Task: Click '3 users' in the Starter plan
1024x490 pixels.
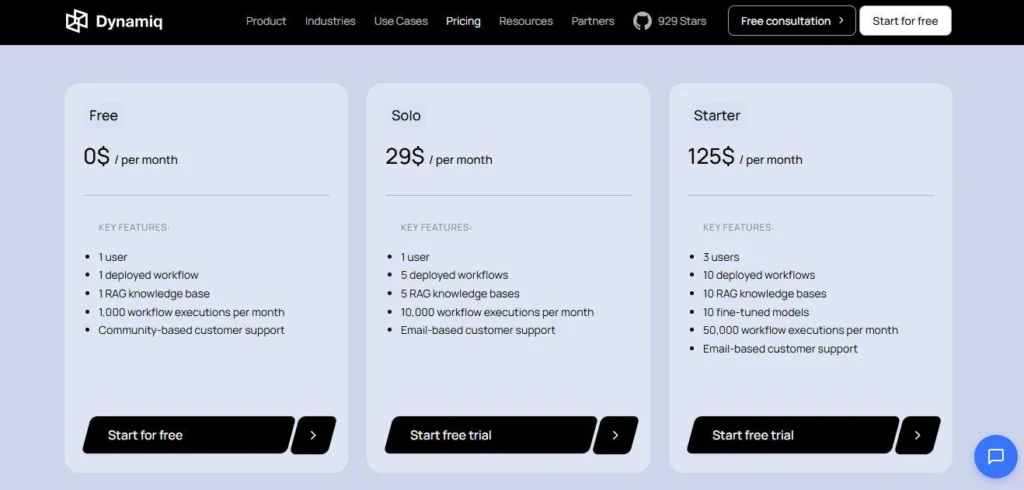Action: [x=721, y=257]
